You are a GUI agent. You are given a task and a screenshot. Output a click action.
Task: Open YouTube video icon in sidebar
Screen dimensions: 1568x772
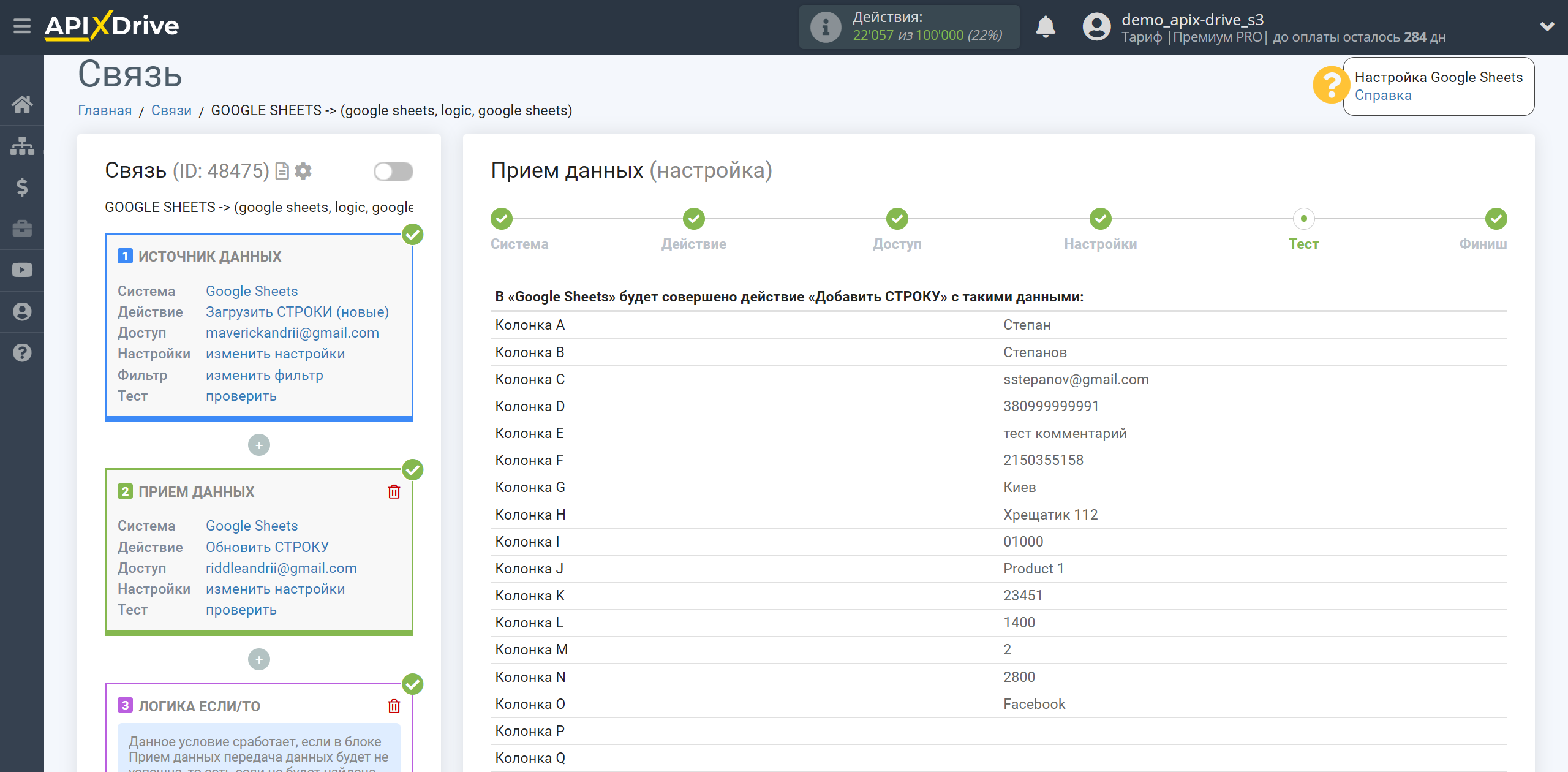[x=22, y=270]
